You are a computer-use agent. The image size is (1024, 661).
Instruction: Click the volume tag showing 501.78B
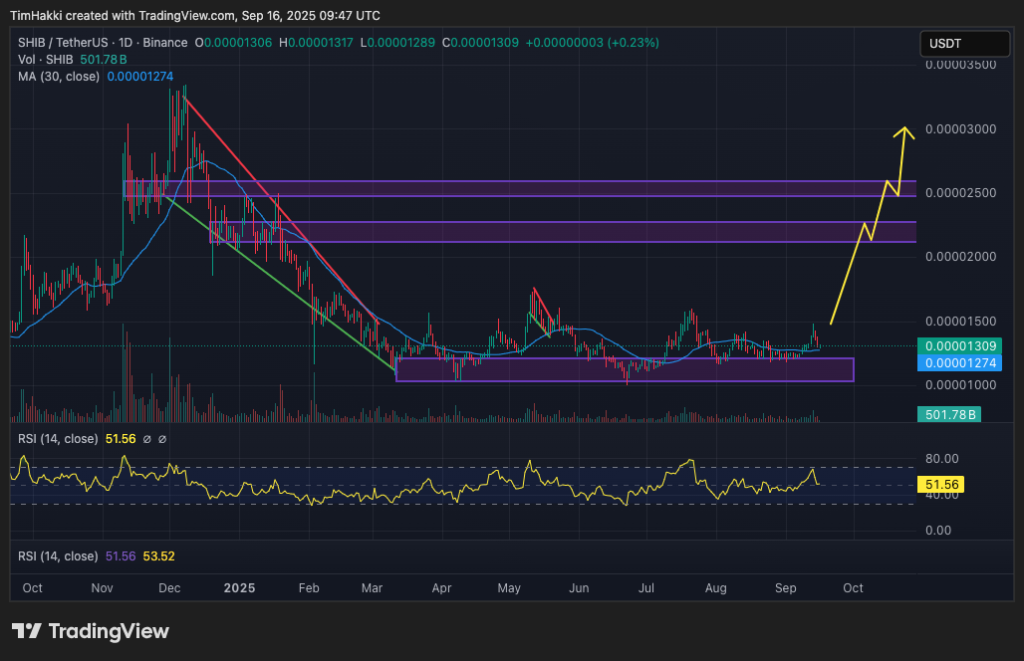(948, 412)
